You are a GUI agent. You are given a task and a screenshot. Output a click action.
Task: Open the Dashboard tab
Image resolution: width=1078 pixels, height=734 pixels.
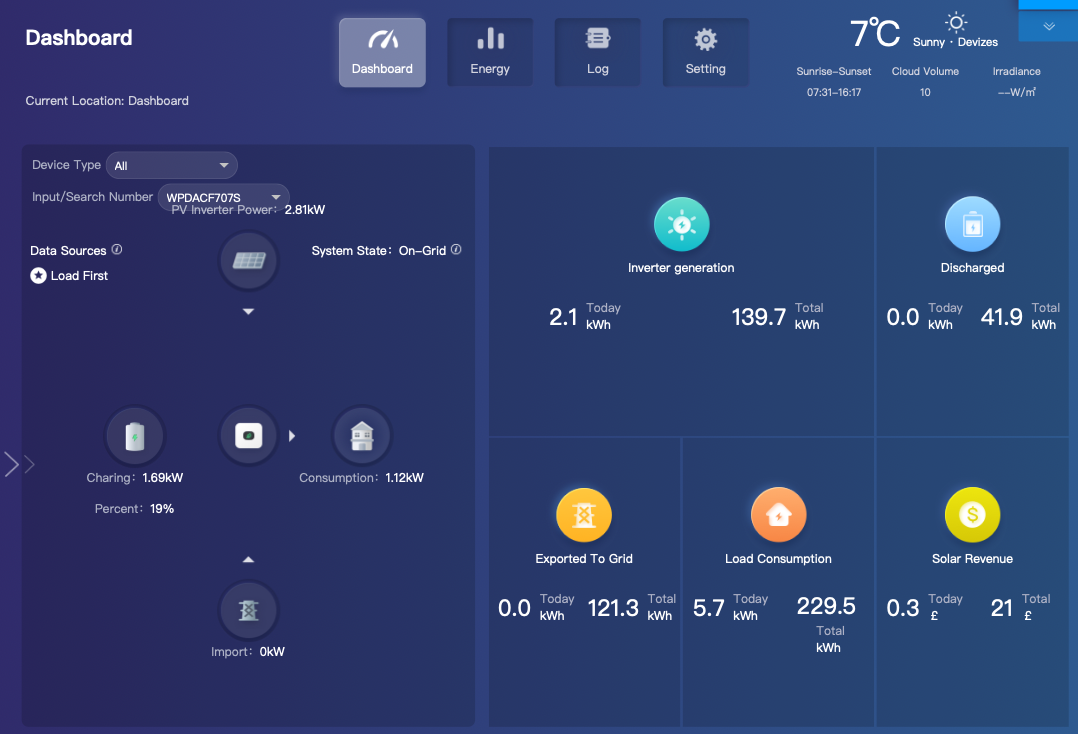tap(382, 52)
